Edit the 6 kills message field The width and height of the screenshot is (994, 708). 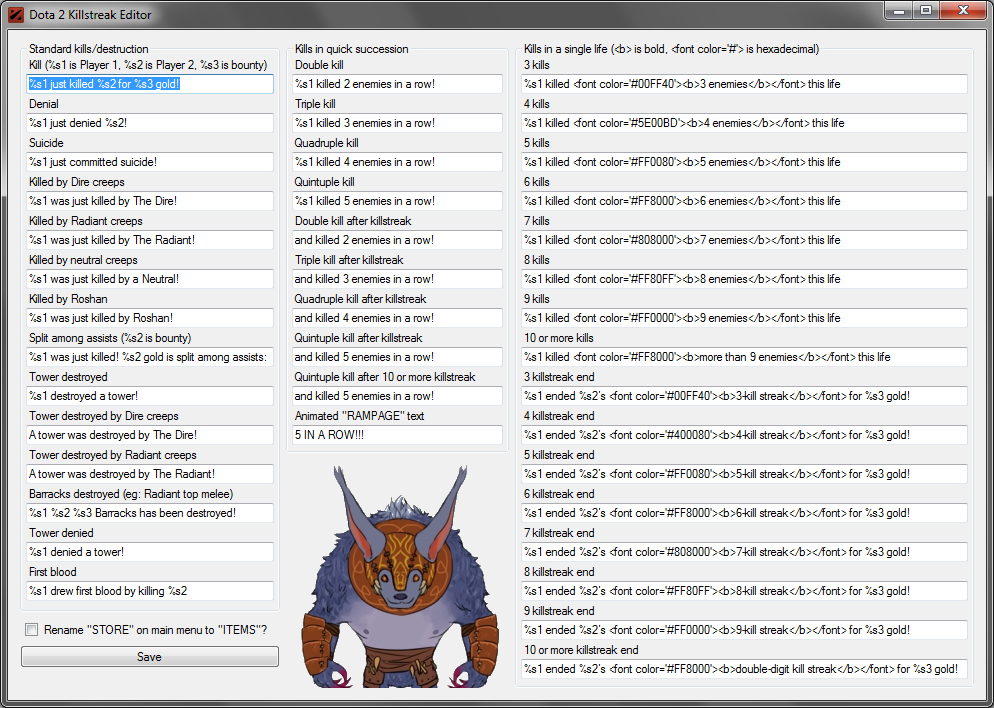pyautogui.click(x=745, y=201)
